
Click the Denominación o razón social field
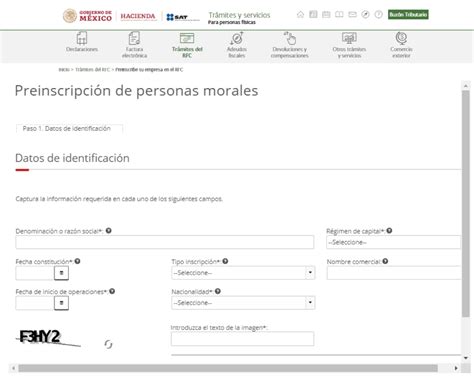[165, 242]
